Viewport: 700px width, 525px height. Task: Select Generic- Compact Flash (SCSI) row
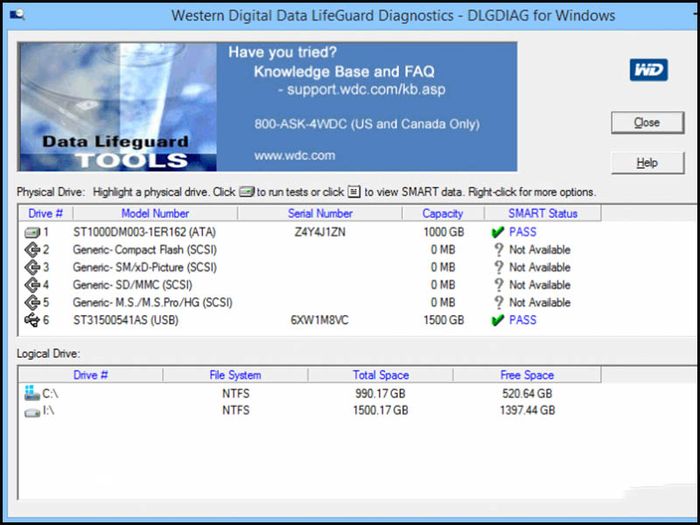point(145,250)
